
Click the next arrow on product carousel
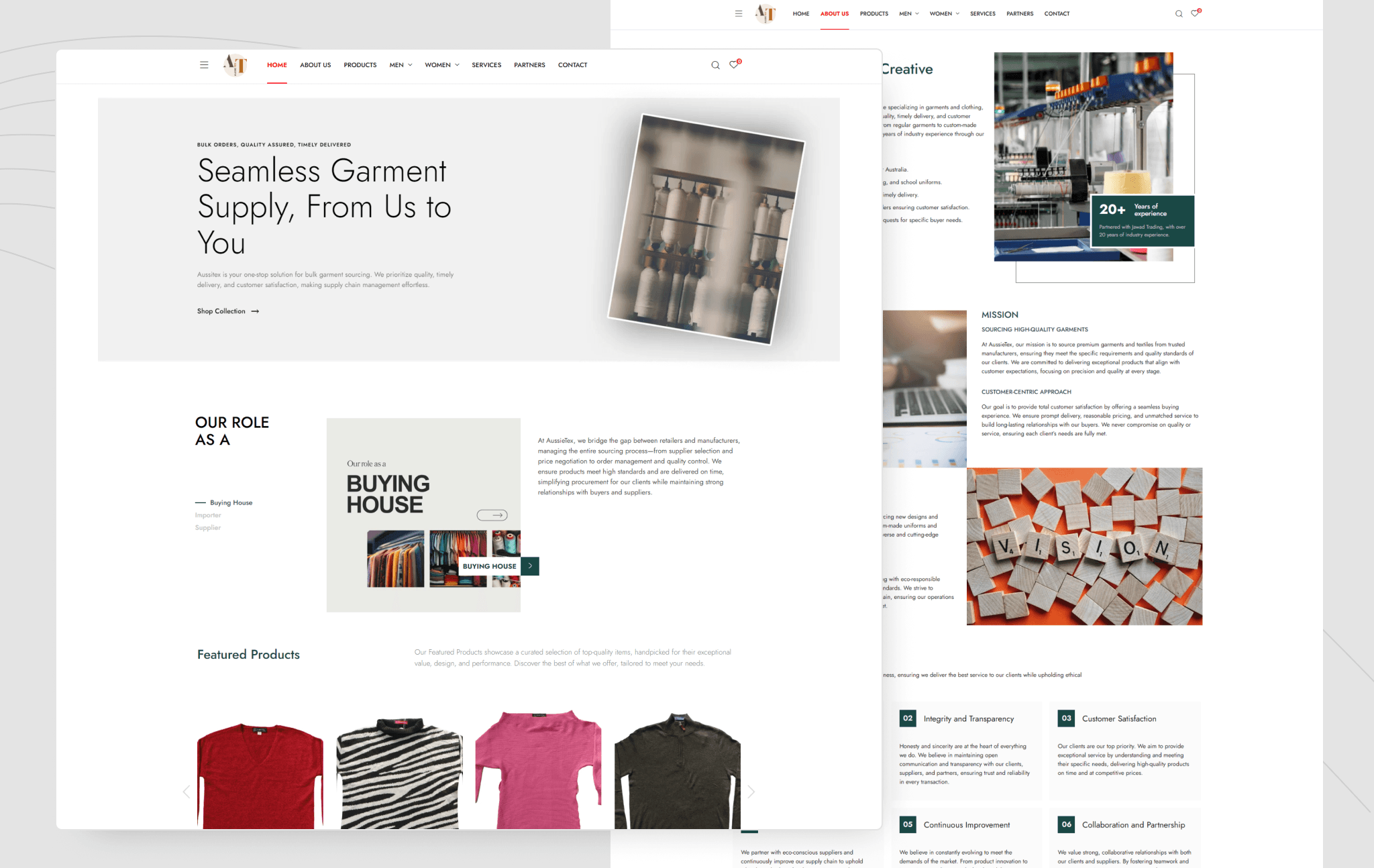pos(751,792)
